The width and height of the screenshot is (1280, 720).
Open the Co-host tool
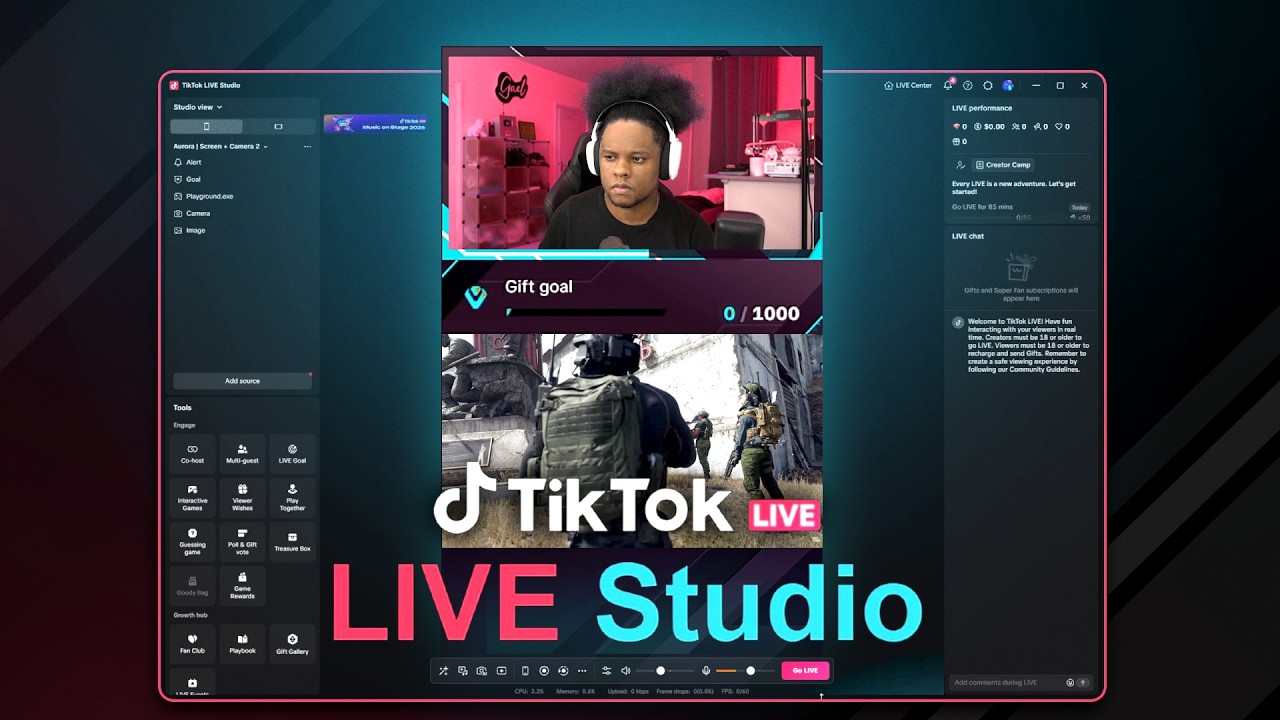tap(192, 454)
